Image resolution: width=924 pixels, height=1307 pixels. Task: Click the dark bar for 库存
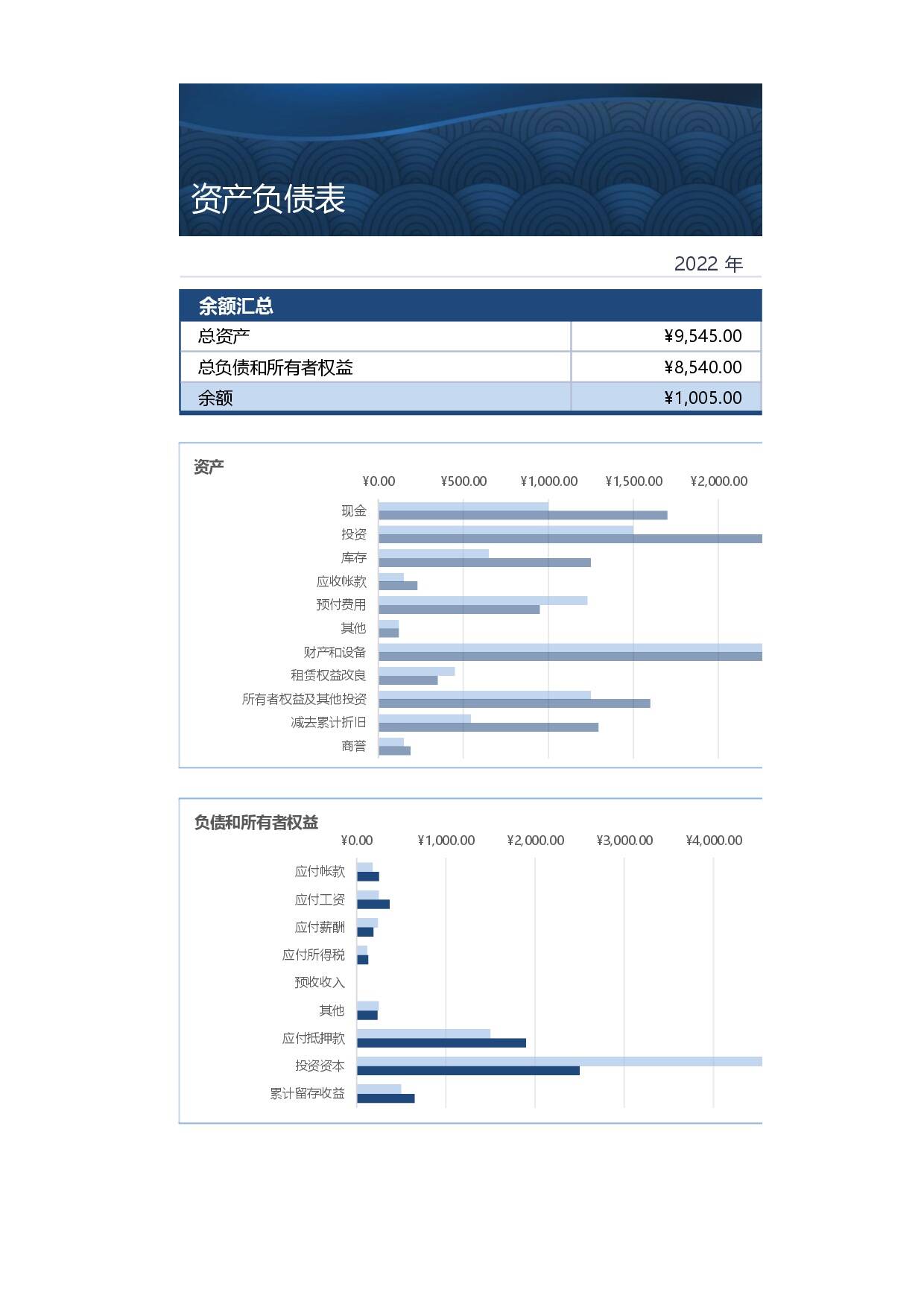coord(484,563)
